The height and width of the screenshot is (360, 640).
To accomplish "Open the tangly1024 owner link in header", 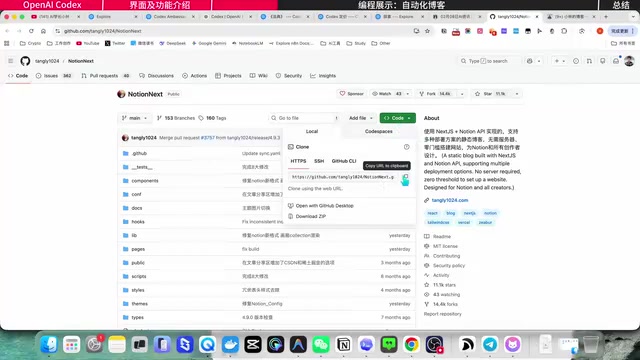I will tap(47, 61).
